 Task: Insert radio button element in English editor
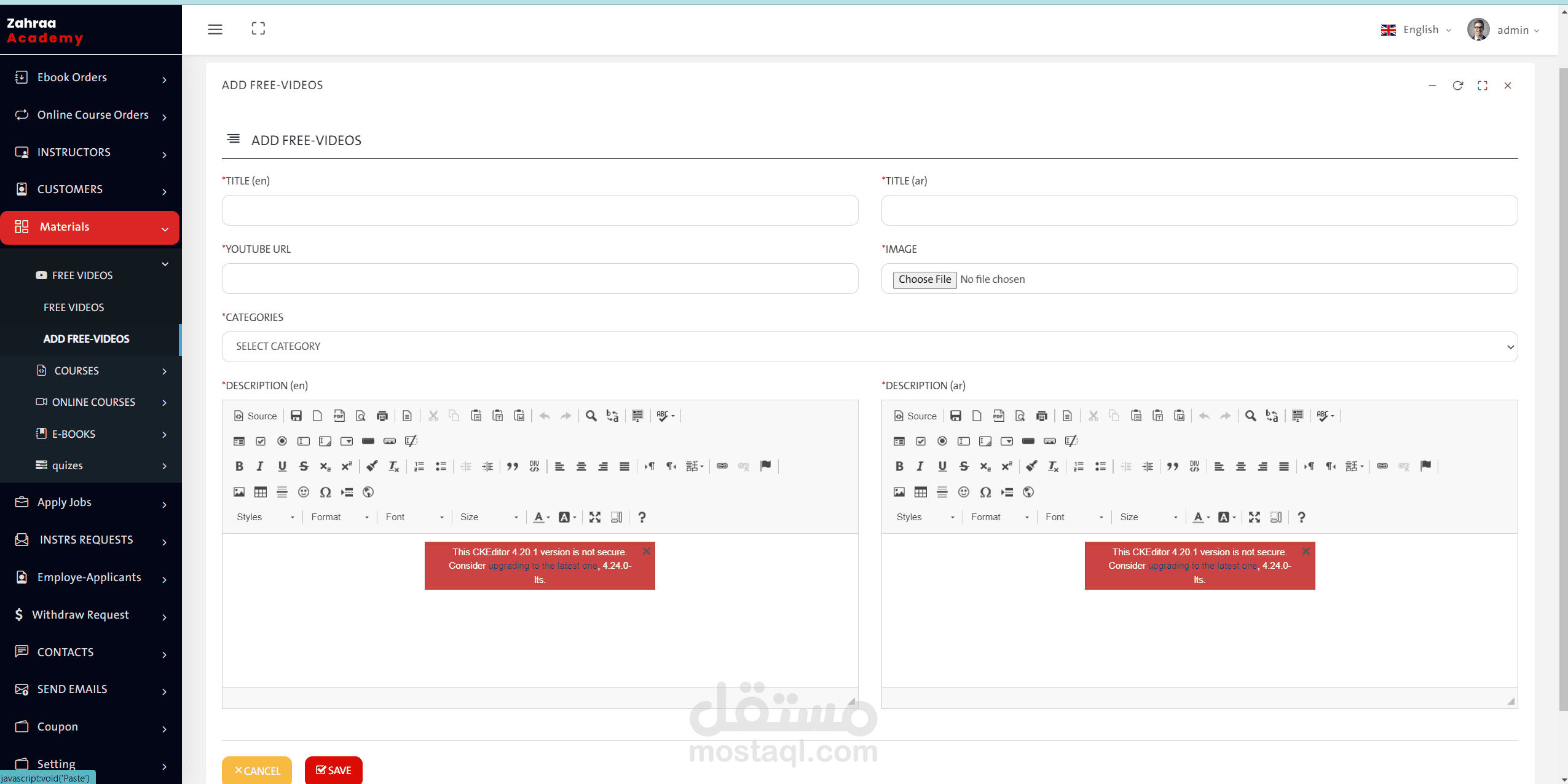(x=282, y=441)
